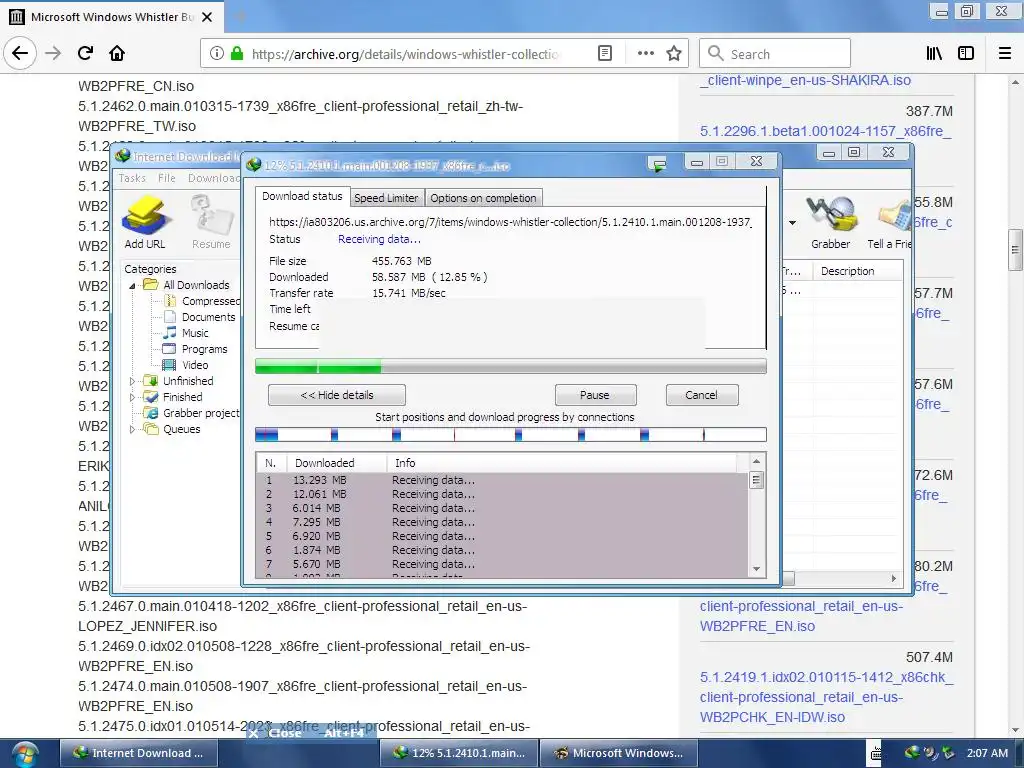Click the Resume toolbar icon in IDM

[x=211, y=222]
